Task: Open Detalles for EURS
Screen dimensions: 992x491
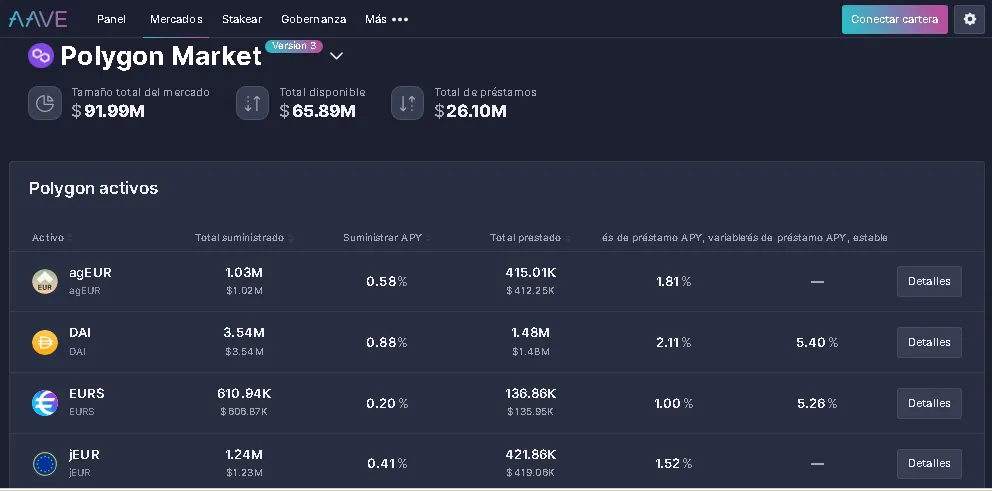Action: 929,403
